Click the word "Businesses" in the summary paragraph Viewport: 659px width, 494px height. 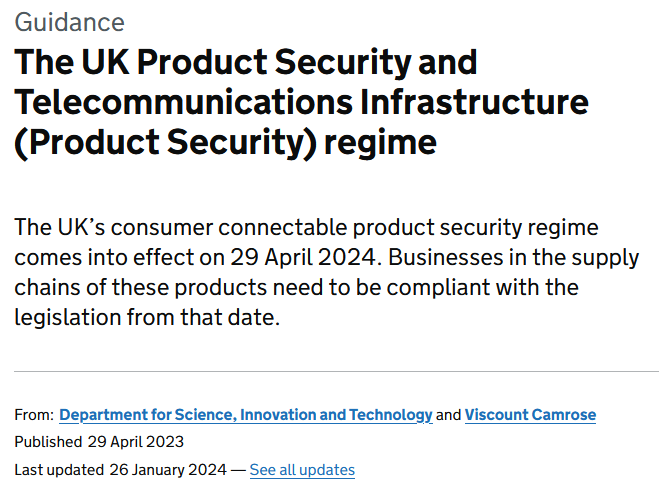point(445,257)
